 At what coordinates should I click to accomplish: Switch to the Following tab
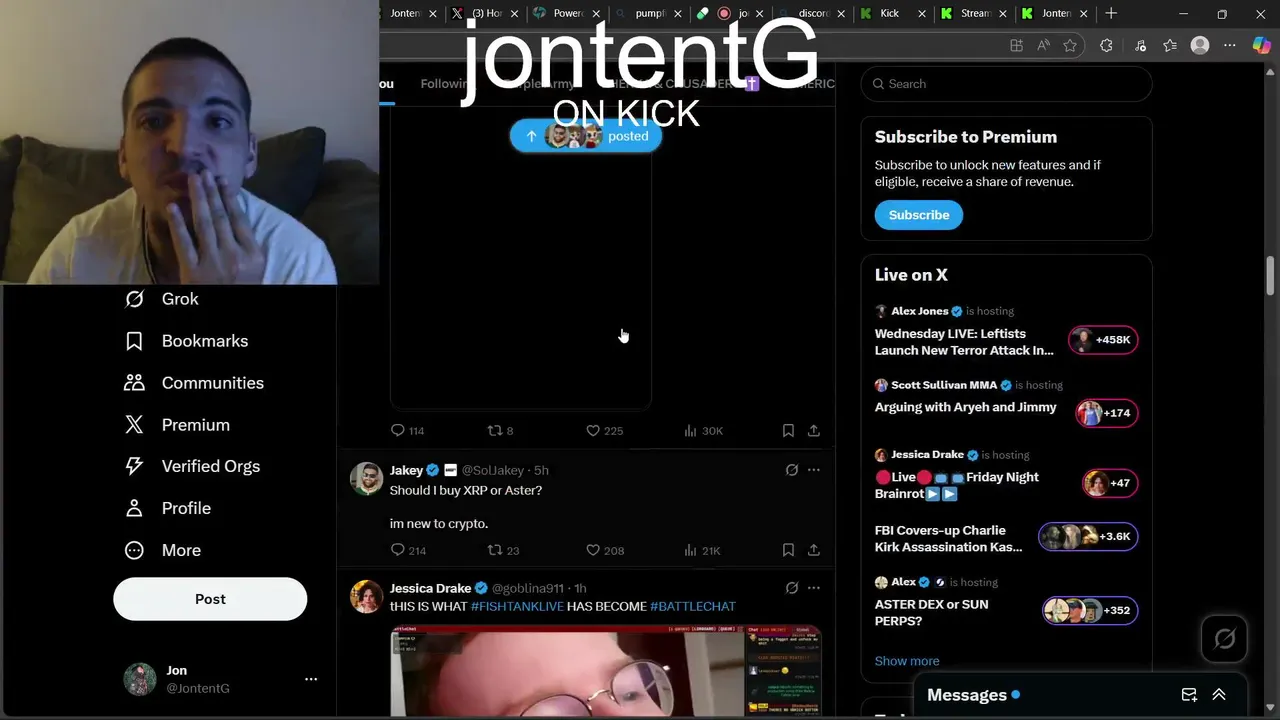click(x=445, y=84)
